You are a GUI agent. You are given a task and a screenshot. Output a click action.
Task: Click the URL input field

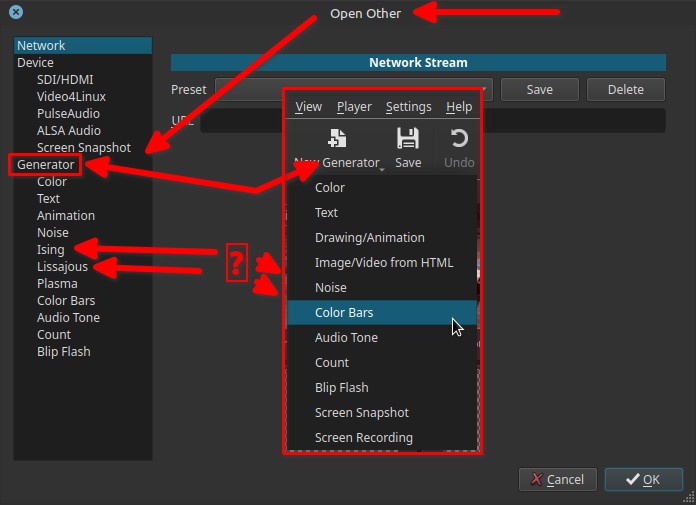[x=570, y=121]
